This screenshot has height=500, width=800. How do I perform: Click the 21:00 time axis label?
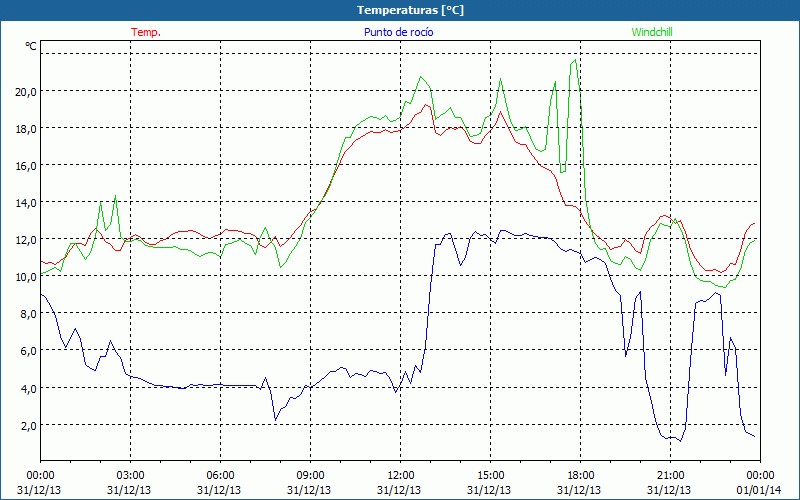[x=670, y=476]
